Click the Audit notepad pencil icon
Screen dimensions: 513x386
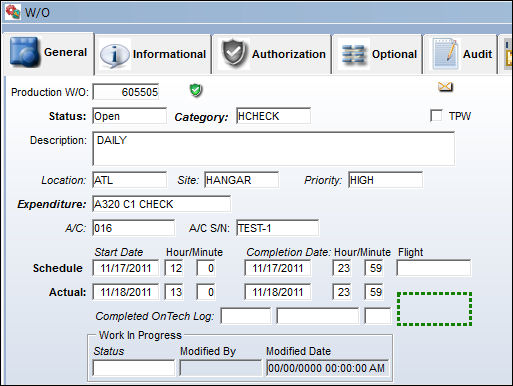point(446,53)
